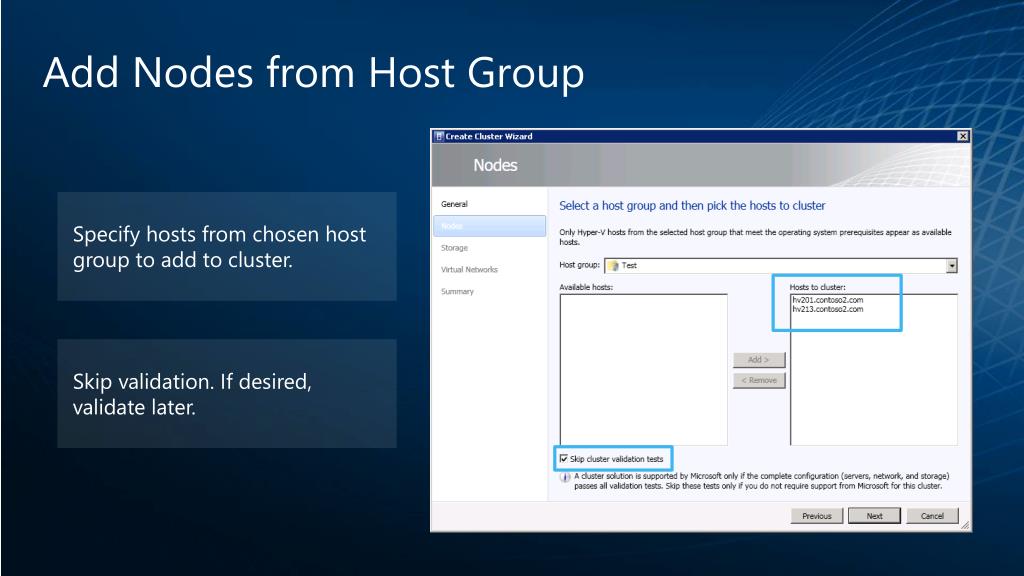The image size is (1024, 576).
Task: Click the Test host group folder icon
Action: click(x=613, y=266)
